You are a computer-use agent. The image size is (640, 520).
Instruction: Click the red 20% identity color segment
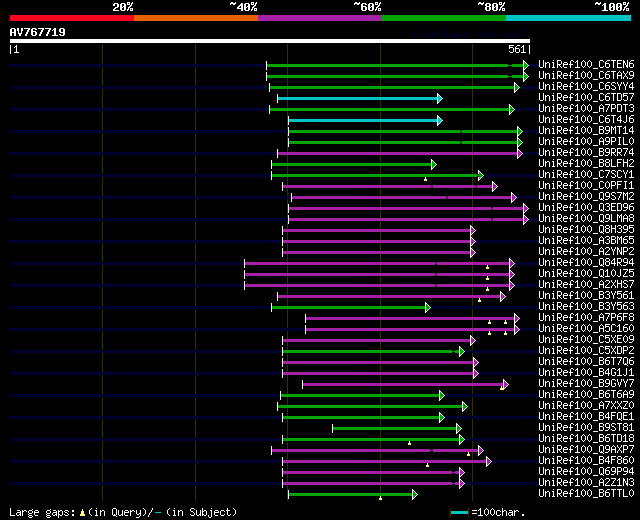[x=72, y=18]
